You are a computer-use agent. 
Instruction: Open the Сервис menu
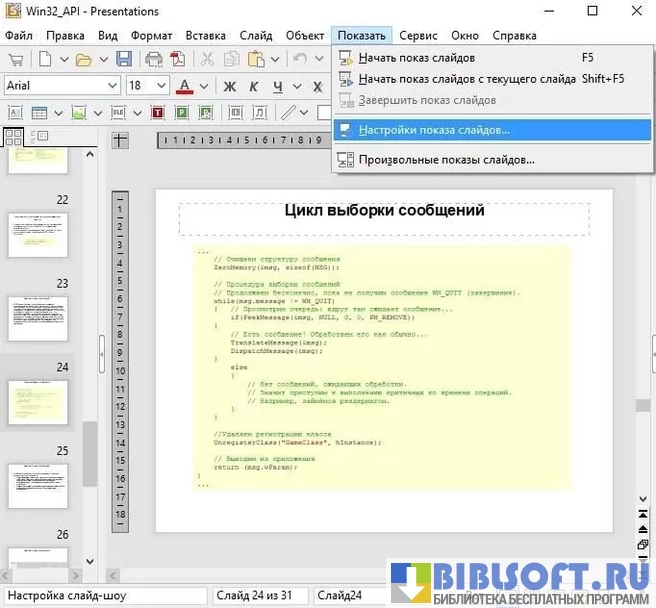(418, 35)
